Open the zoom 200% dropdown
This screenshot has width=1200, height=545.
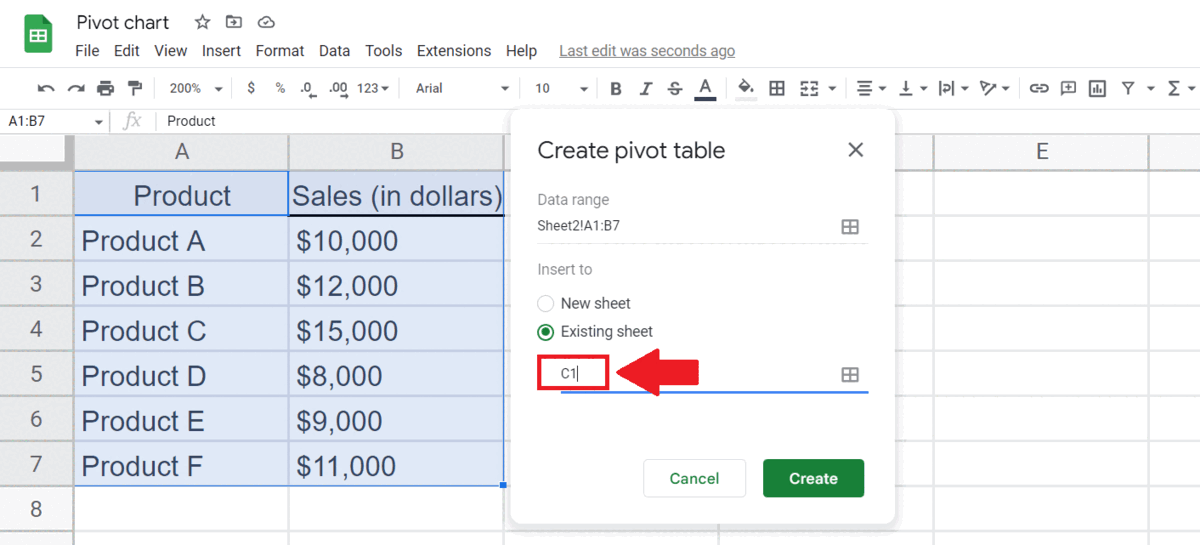coord(197,88)
